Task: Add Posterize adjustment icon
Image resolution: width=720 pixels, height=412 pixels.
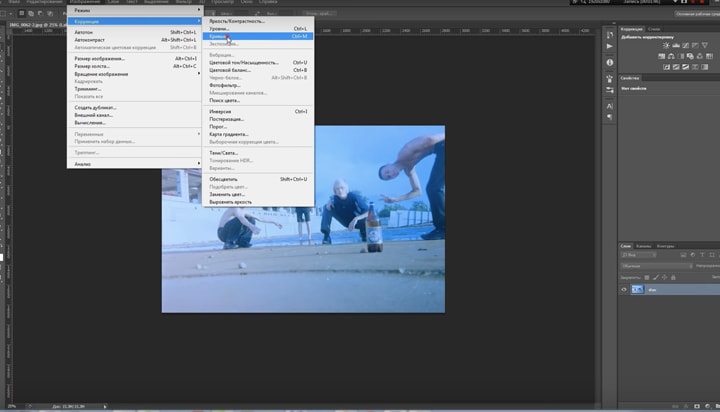Action: [676, 67]
